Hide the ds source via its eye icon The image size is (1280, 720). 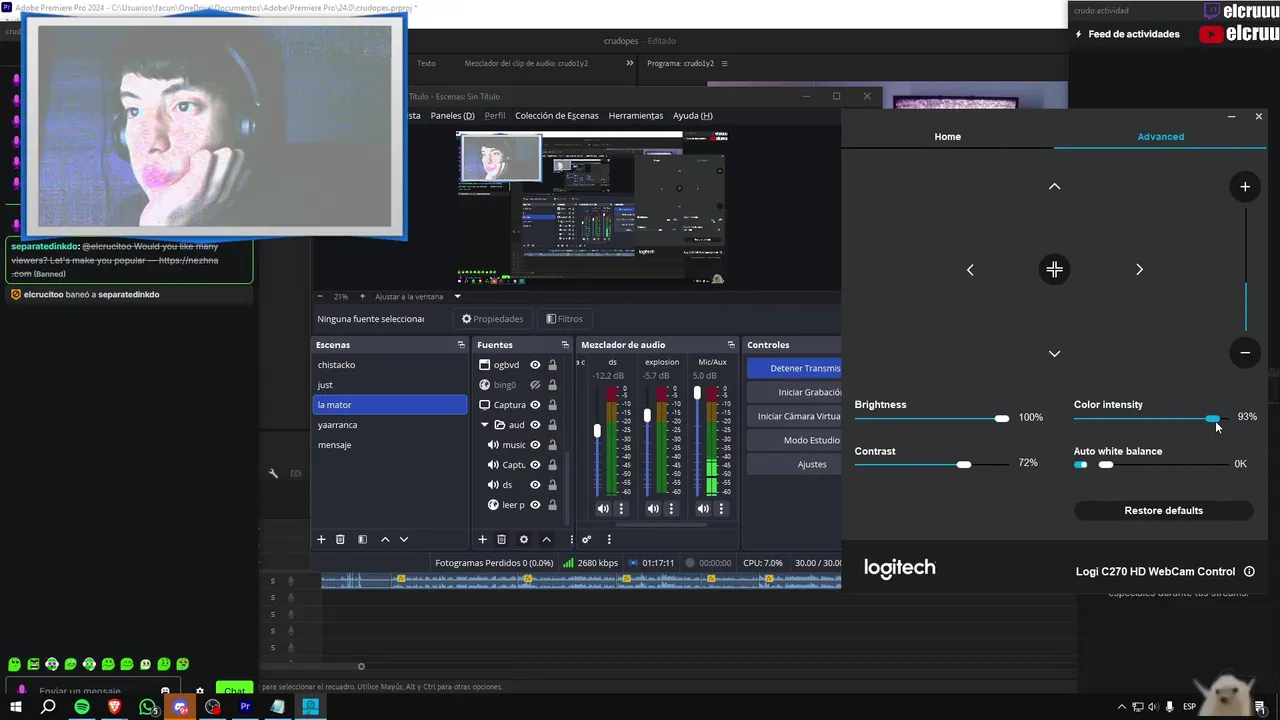(535, 485)
